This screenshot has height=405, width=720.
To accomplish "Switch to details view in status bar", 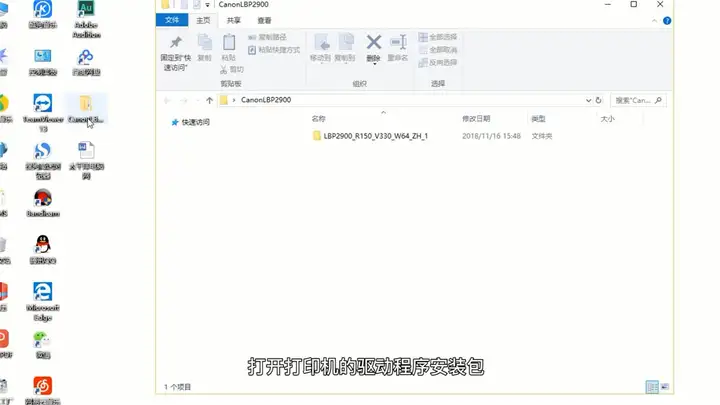I will click(x=652, y=387).
